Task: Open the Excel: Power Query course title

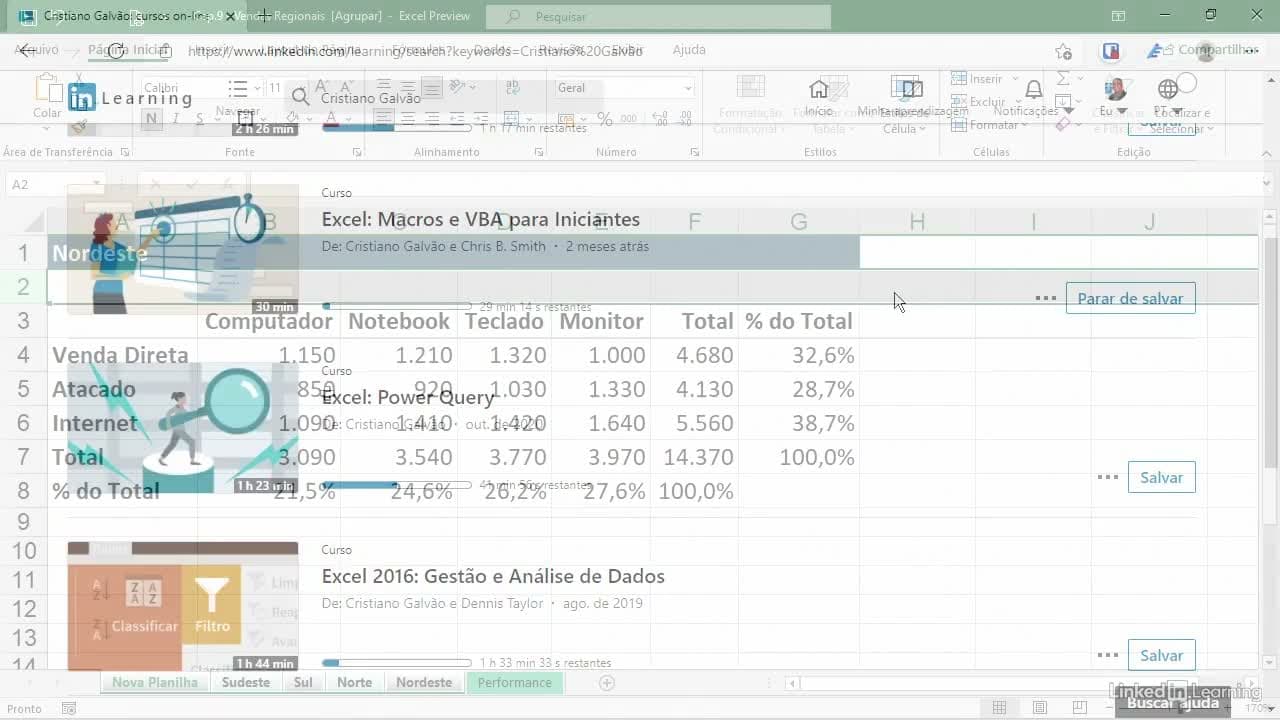Action: [408, 397]
